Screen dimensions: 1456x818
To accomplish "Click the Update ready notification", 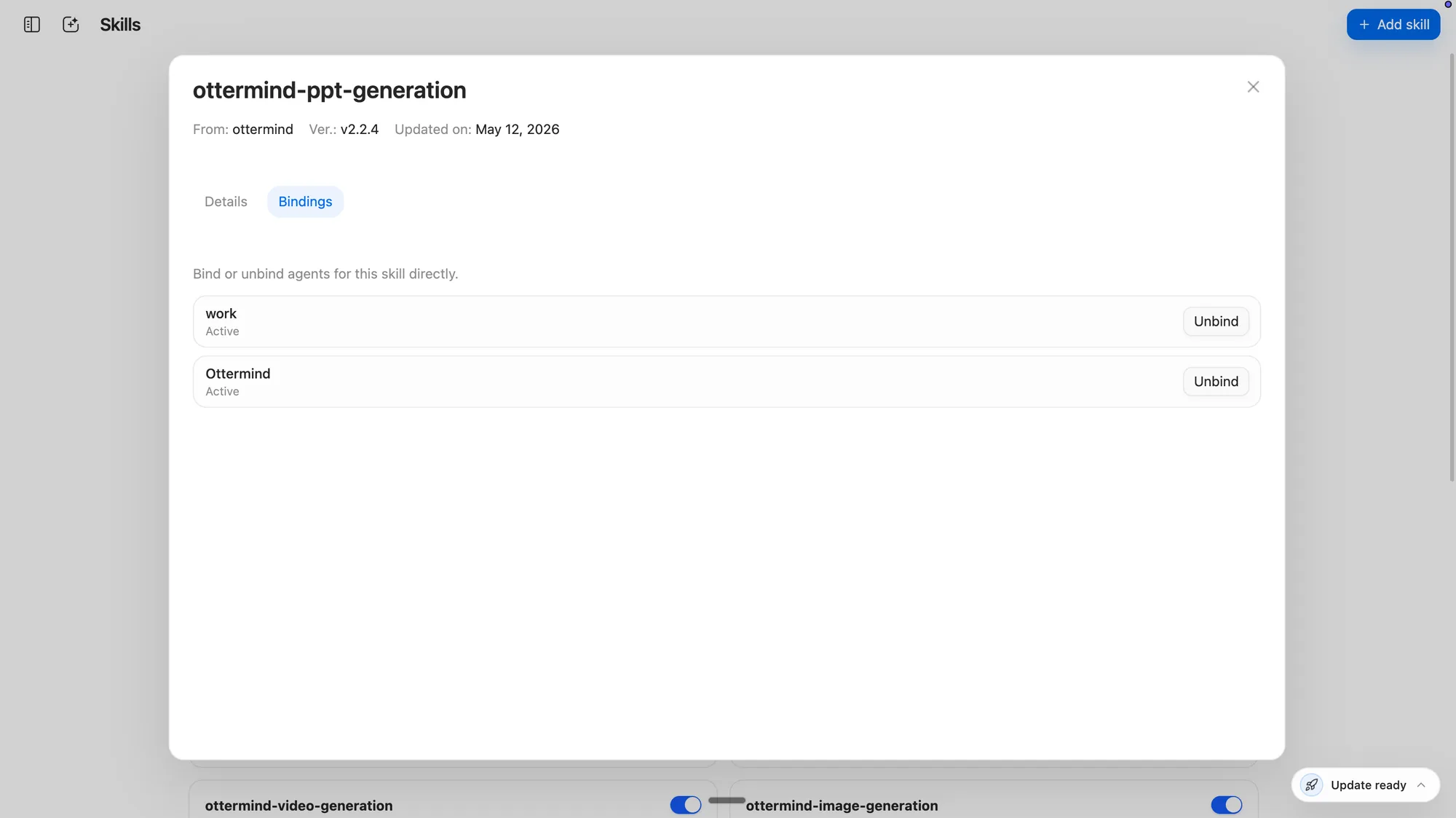I will 1366,785.
